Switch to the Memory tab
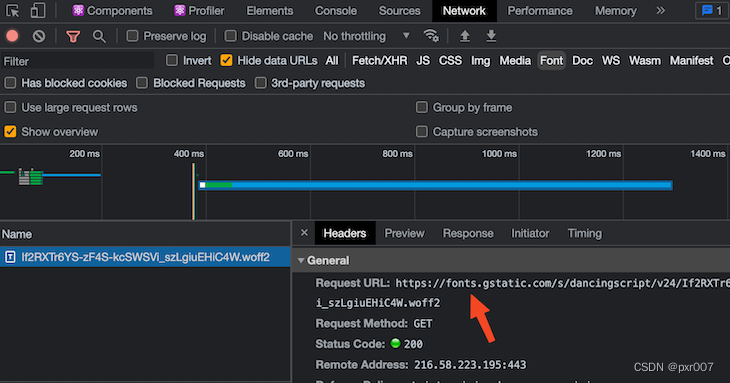730x383 pixels. click(x=615, y=11)
